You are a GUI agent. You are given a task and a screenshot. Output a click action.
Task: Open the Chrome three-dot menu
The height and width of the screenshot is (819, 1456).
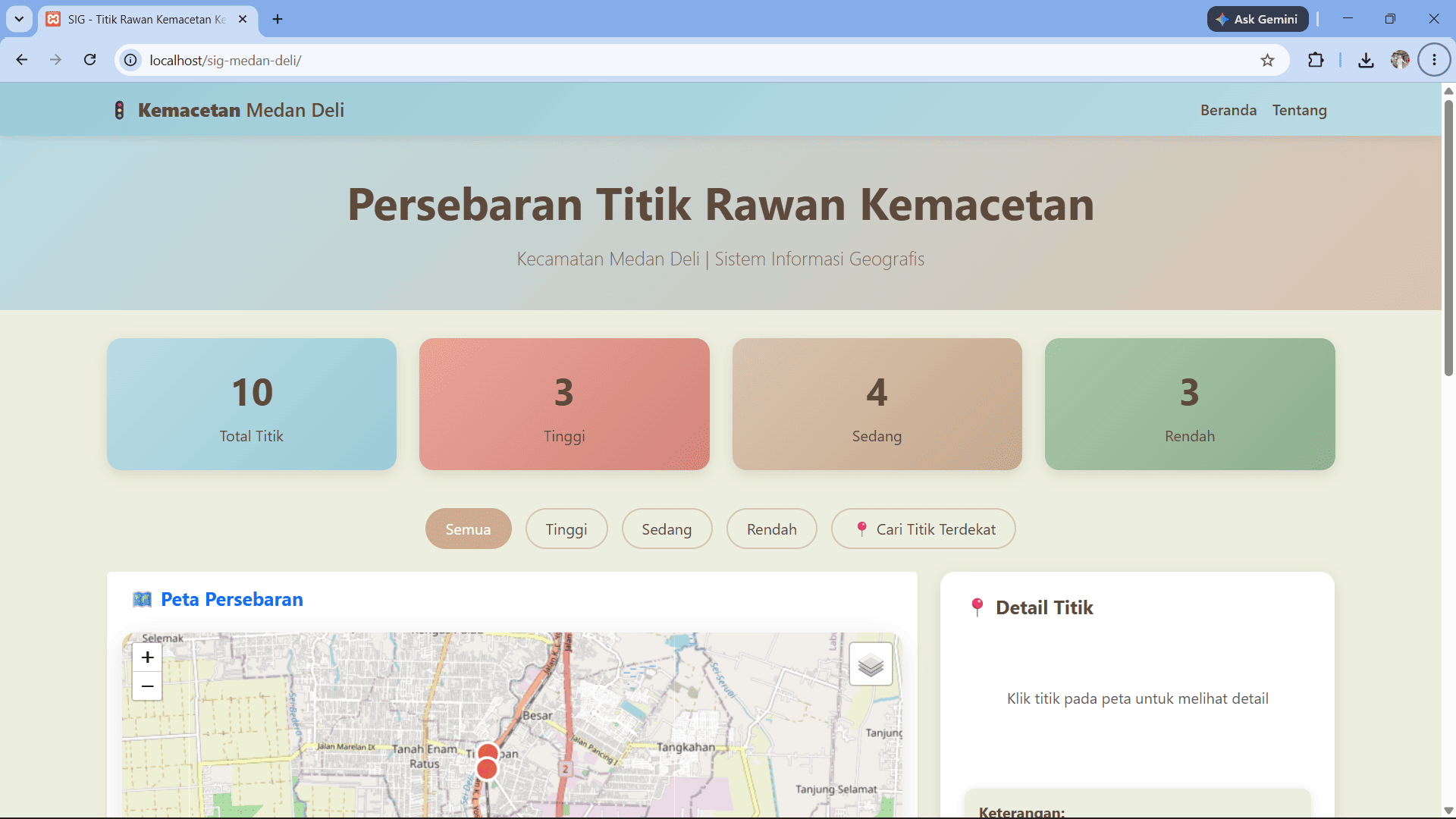pyautogui.click(x=1434, y=60)
